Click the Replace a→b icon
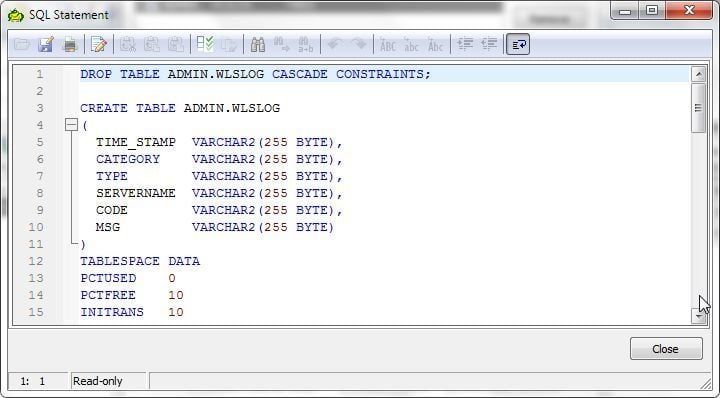Screen dimensions: 720x398 pyautogui.click(x=305, y=45)
